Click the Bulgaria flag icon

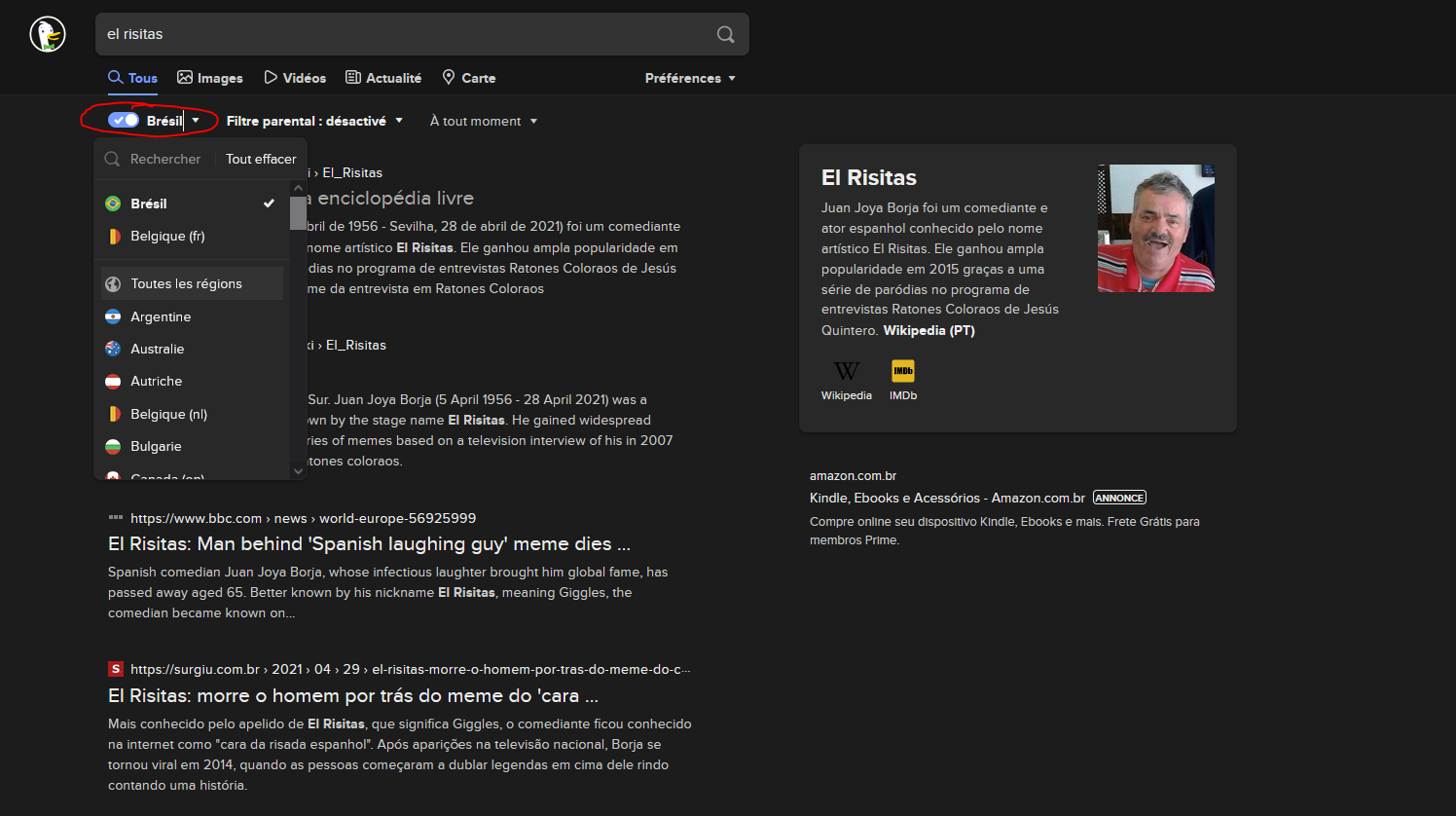tap(113, 446)
